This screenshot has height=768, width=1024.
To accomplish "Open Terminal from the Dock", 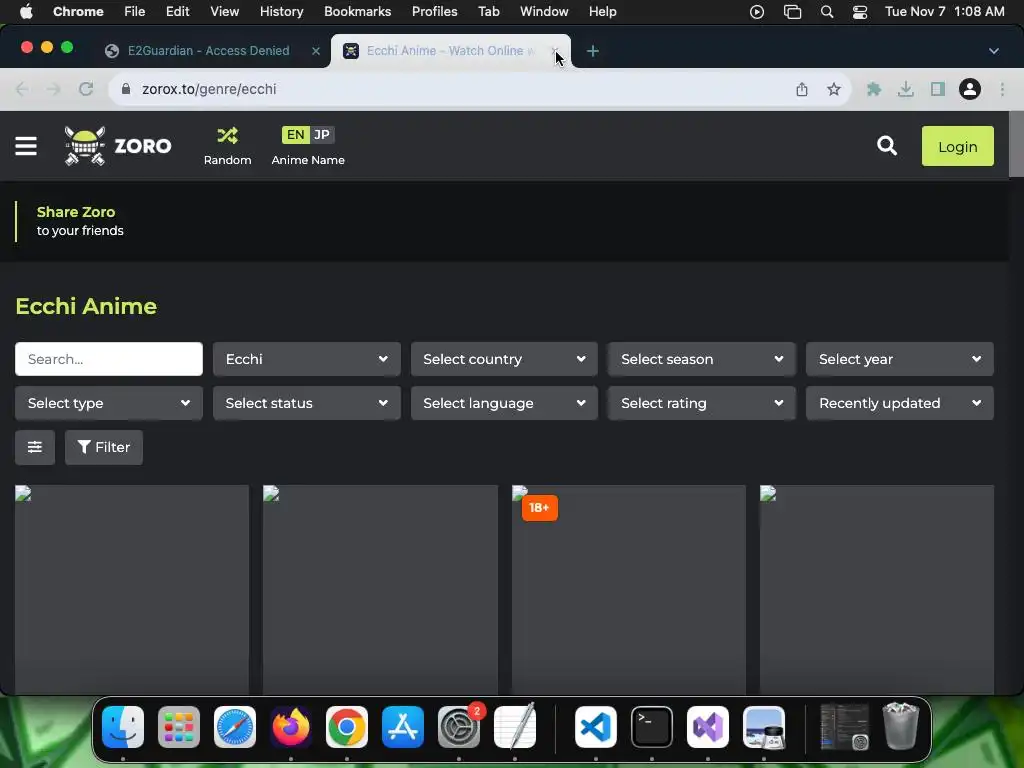I will pos(652,727).
